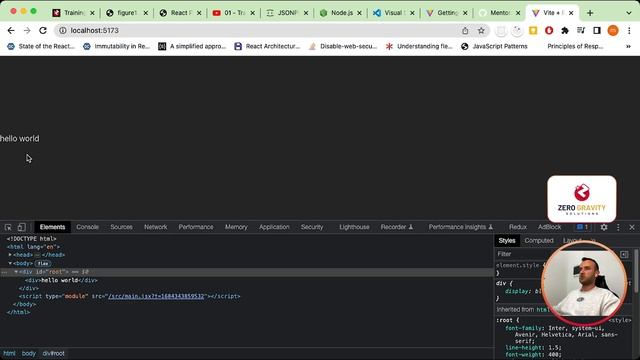Open the AdBlock tab

coord(549,227)
